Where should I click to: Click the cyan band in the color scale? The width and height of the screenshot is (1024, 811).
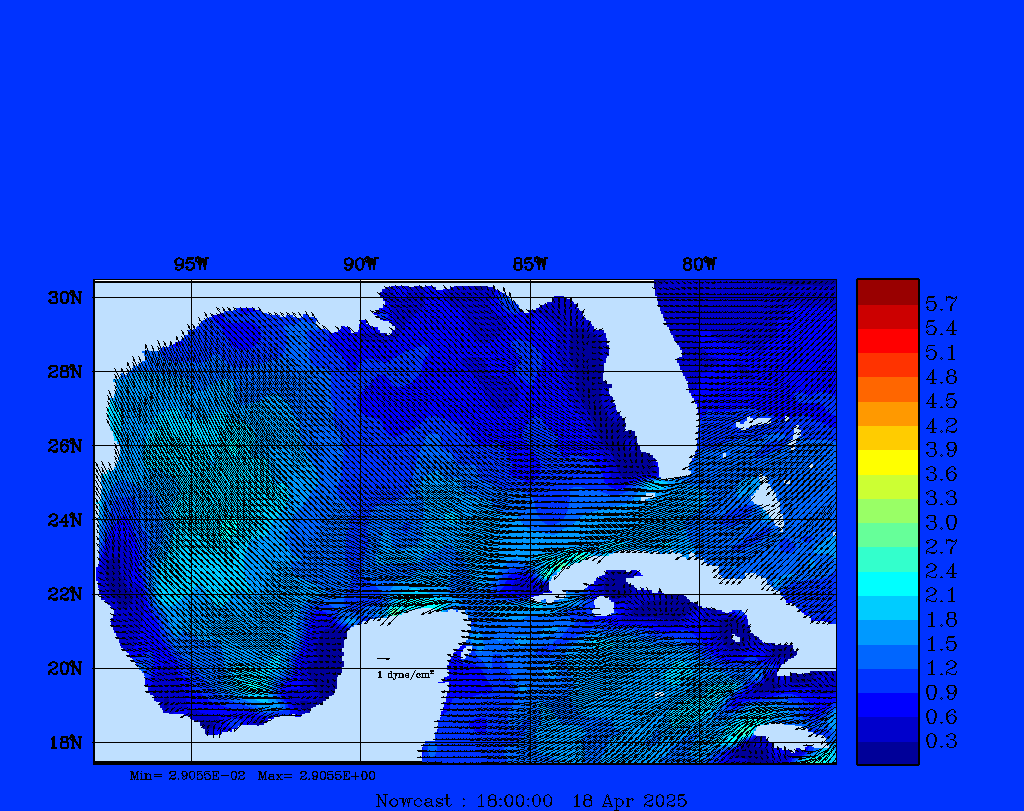pyautogui.click(x=887, y=584)
